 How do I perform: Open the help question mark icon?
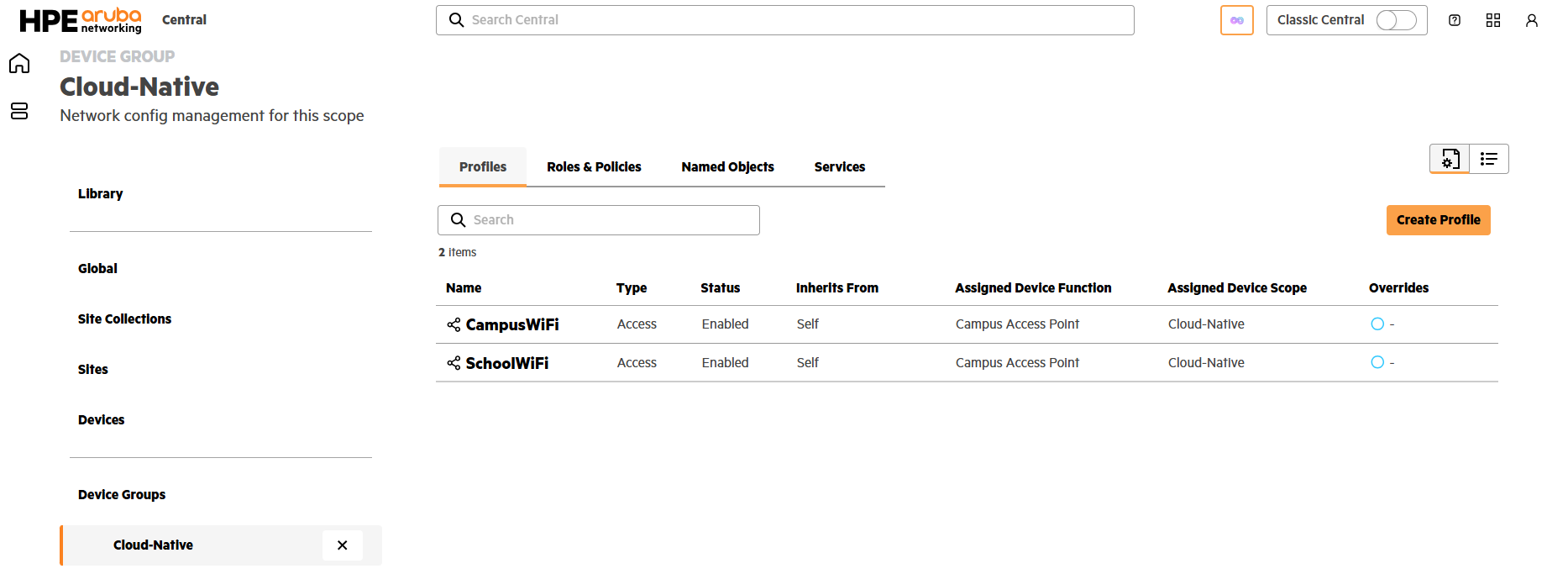[x=1455, y=20]
